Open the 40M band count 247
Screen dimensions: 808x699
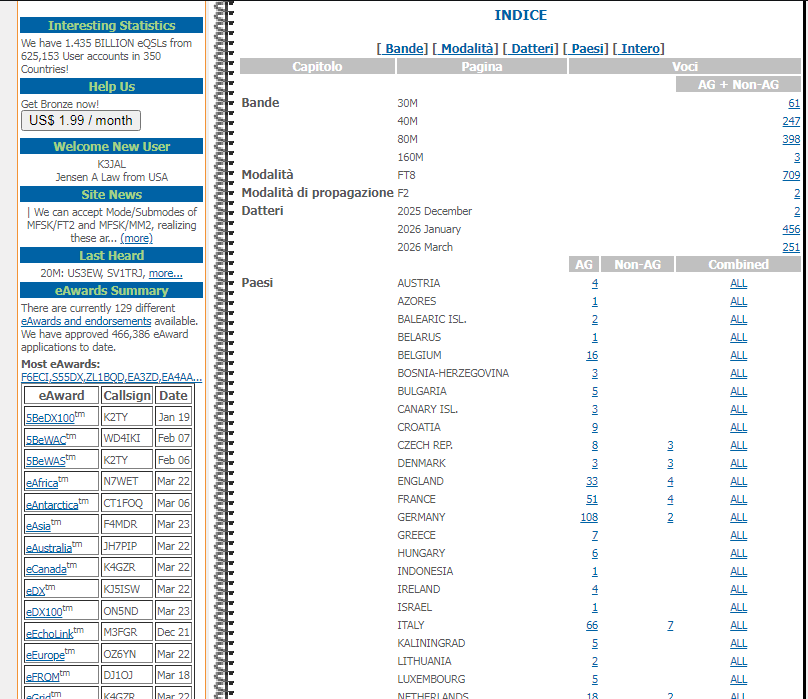(791, 121)
